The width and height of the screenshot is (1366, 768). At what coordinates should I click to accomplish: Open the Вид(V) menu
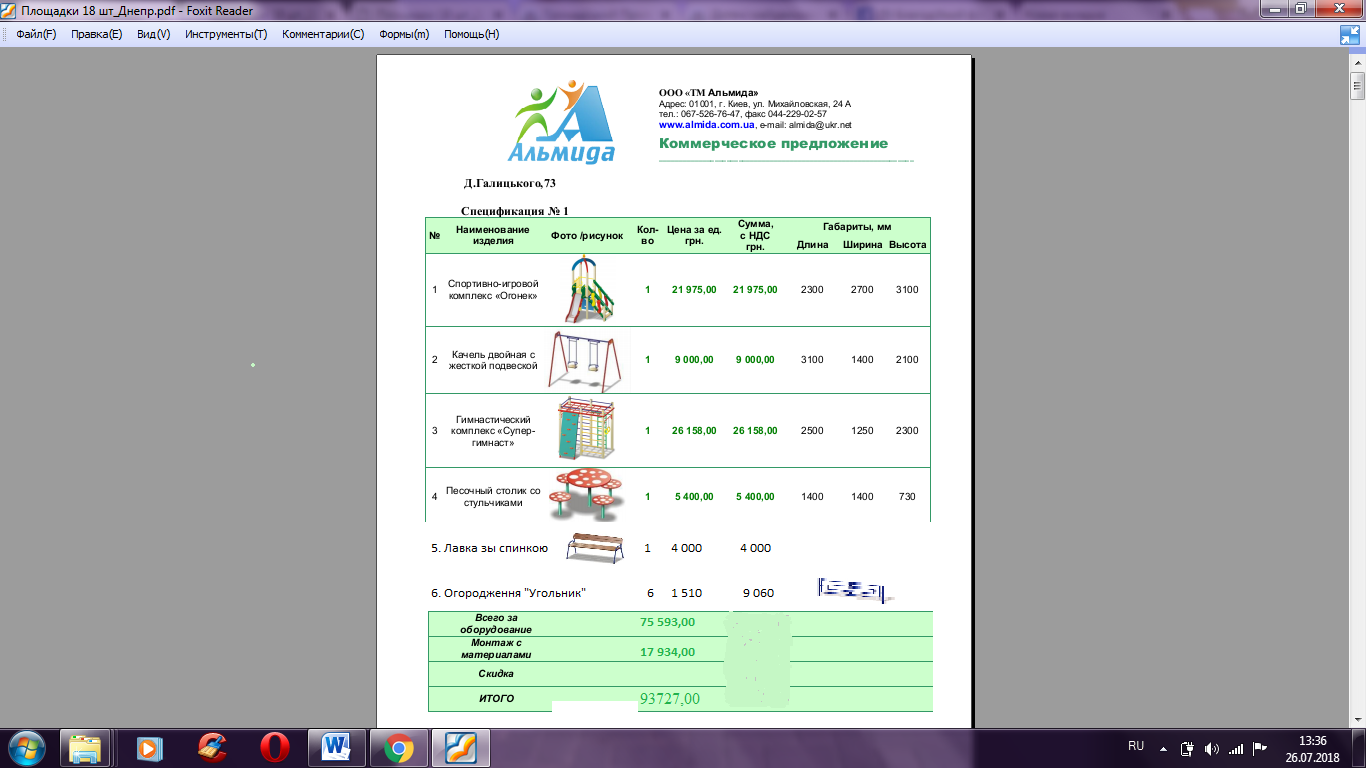(153, 34)
